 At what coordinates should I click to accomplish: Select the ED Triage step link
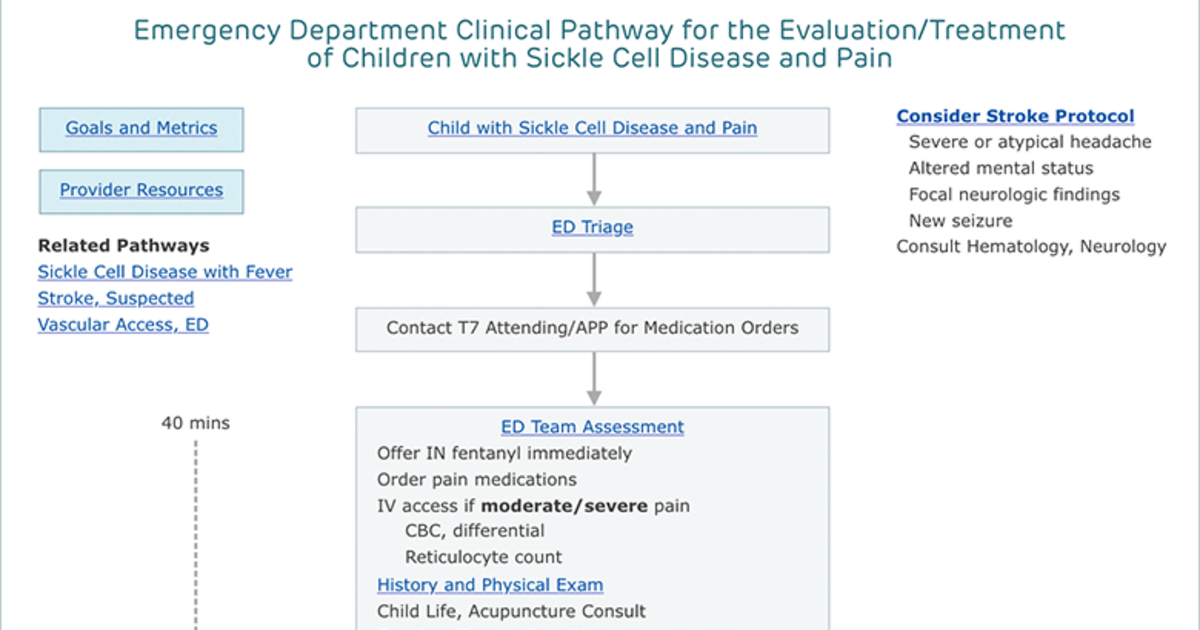592,228
